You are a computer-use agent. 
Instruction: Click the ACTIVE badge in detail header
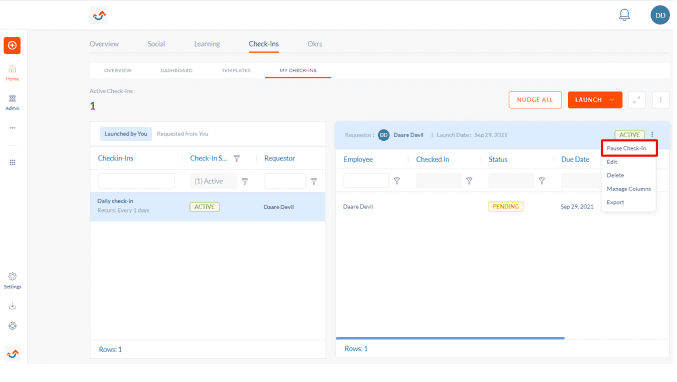pos(629,135)
